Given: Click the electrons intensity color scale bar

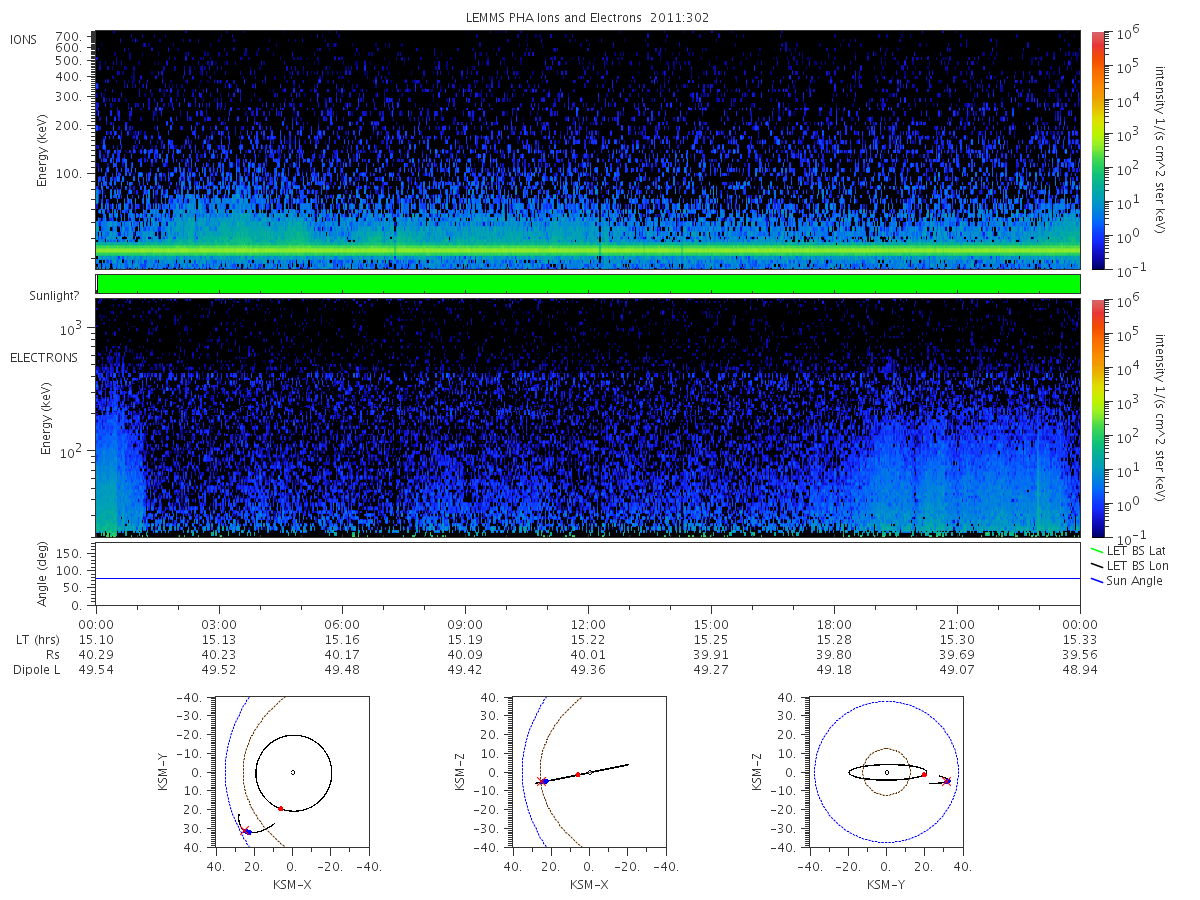Looking at the screenshot, I should tap(1096, 417).
